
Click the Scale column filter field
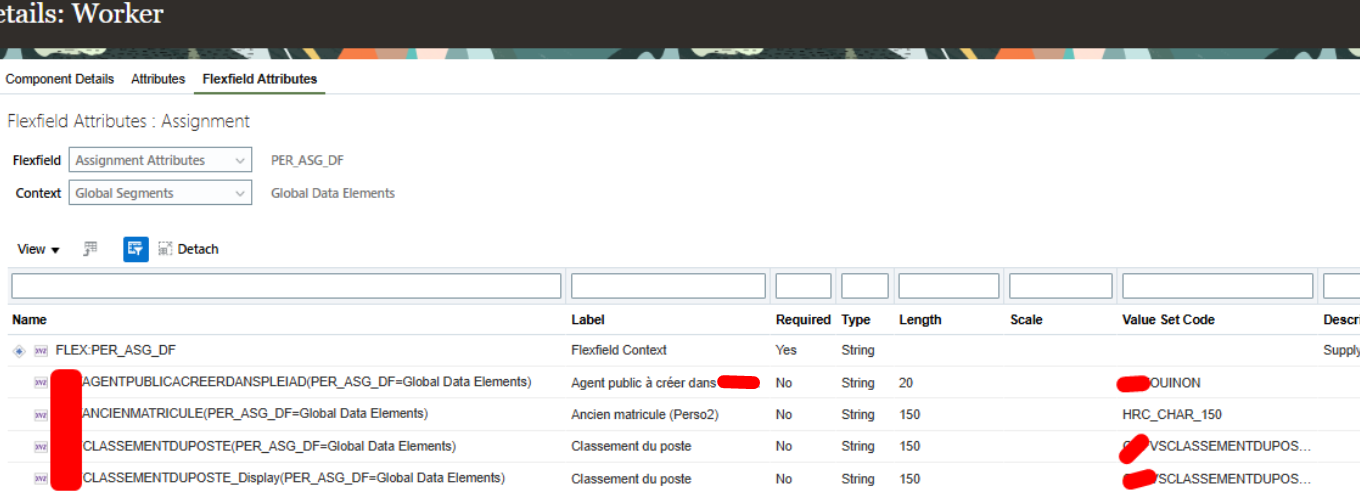tap(1061, 286)
